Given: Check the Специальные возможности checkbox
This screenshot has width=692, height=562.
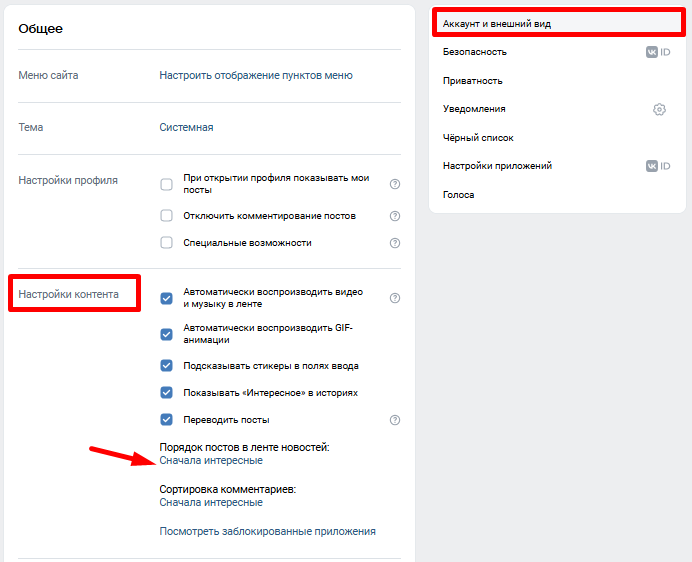Looking at the screenshot, I should tap(167, 243).
